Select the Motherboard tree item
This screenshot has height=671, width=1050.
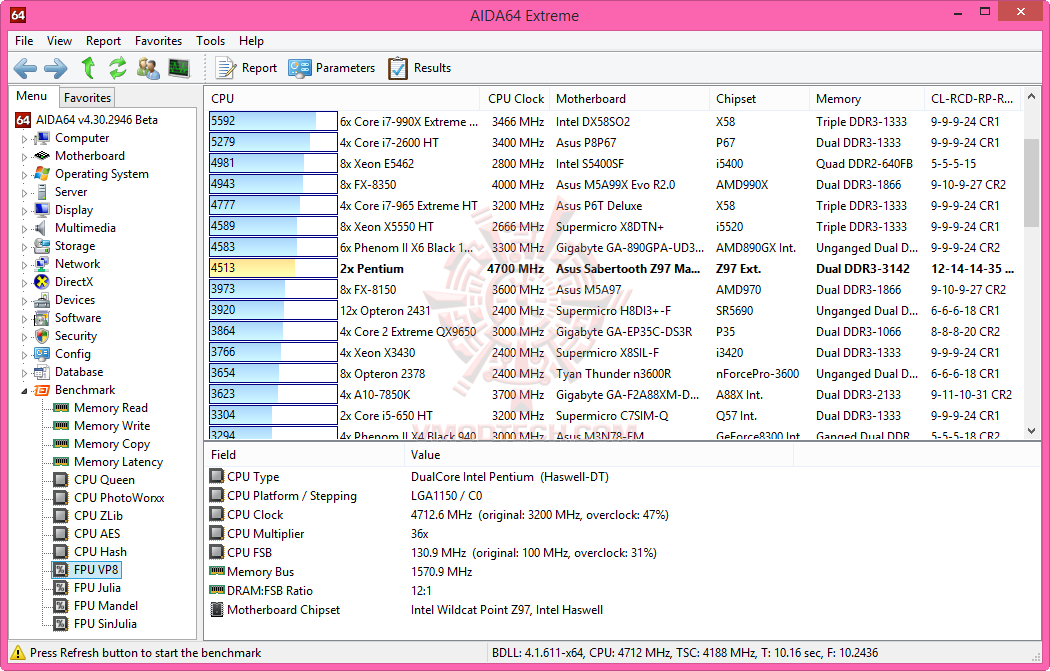click(x=89, y=156)
